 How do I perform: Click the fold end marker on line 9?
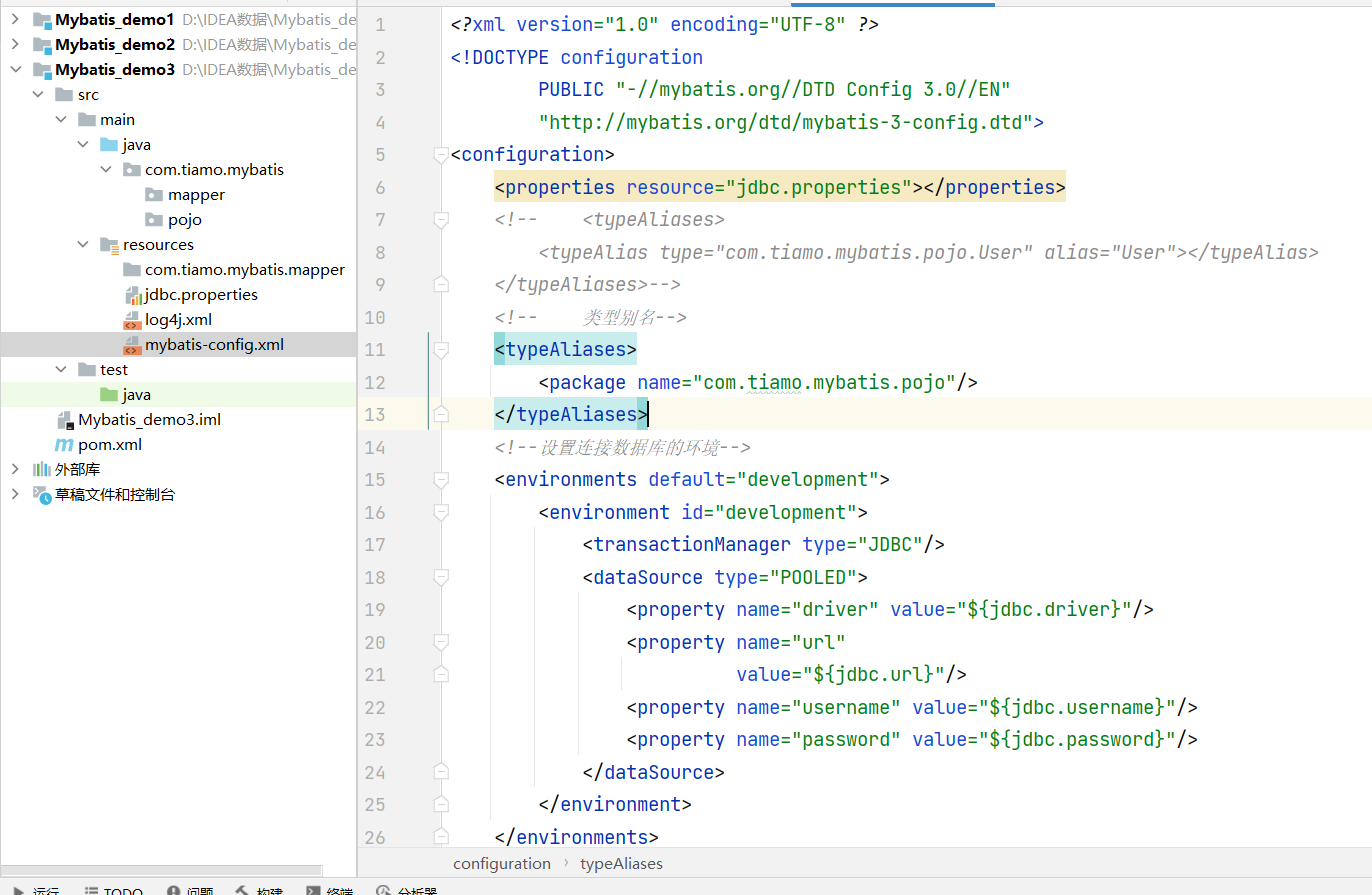coord(440,284)
